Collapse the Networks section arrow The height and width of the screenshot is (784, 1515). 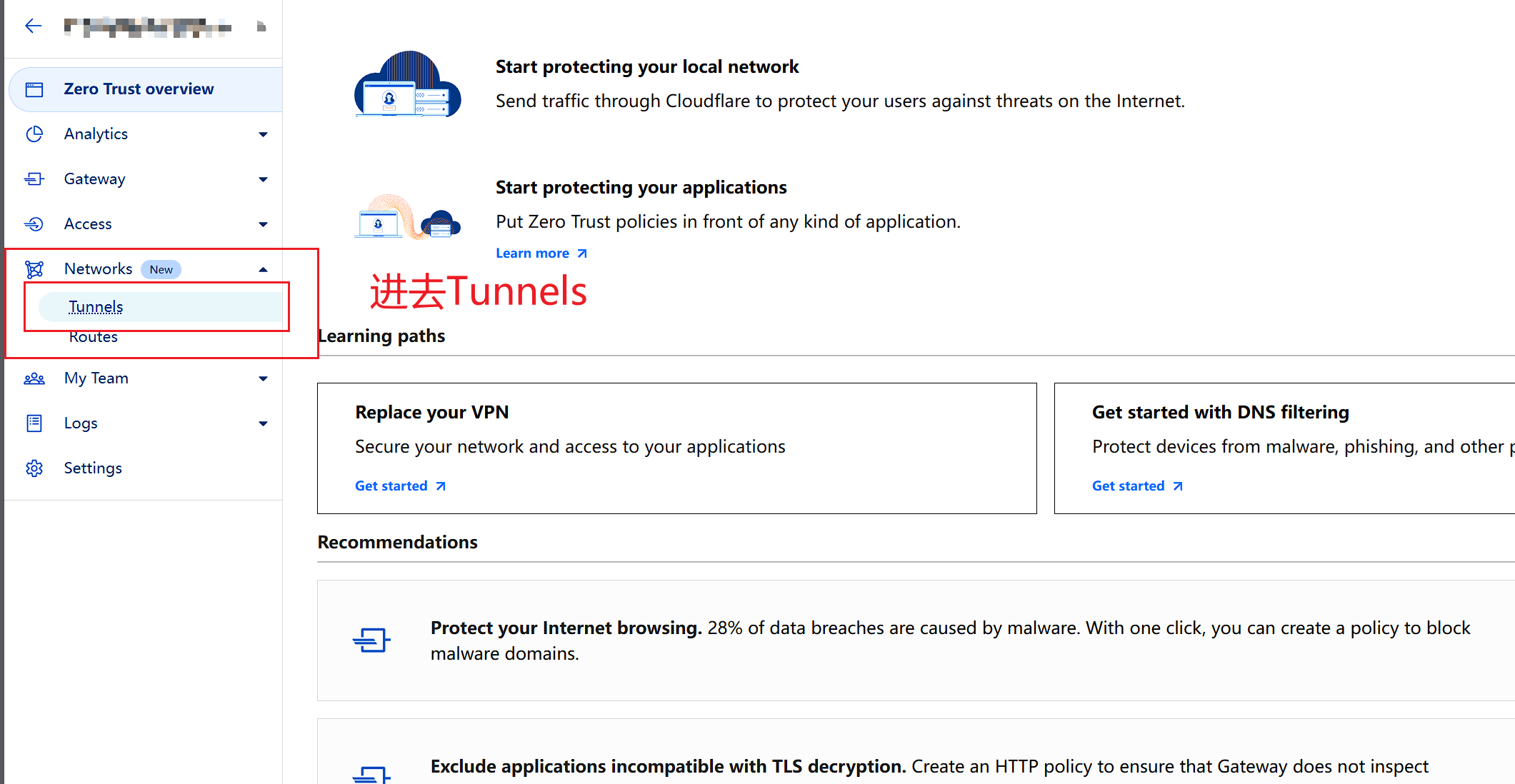pyautogui.click(x=263, y=269)
